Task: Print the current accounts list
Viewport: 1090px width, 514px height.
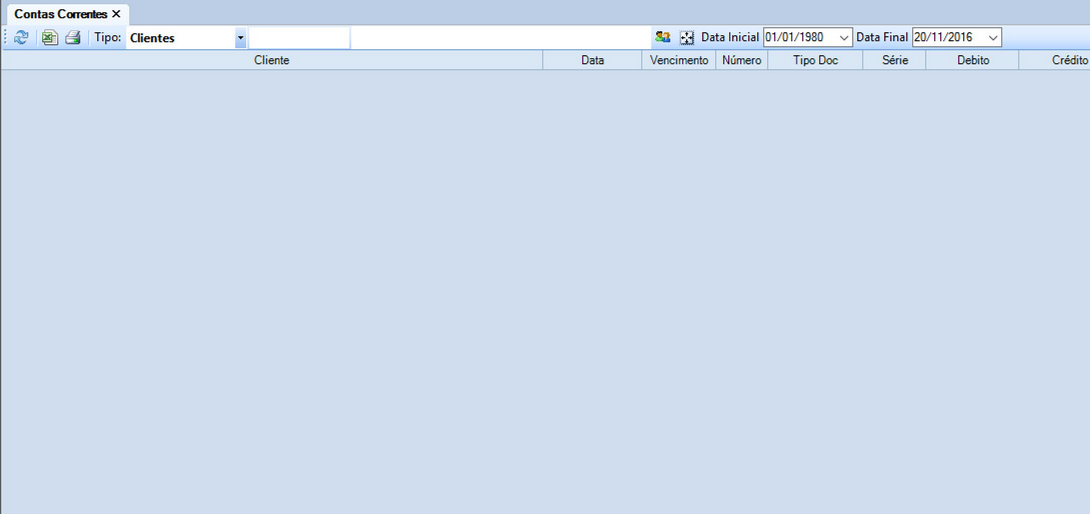Action: (x=73, y=38)
